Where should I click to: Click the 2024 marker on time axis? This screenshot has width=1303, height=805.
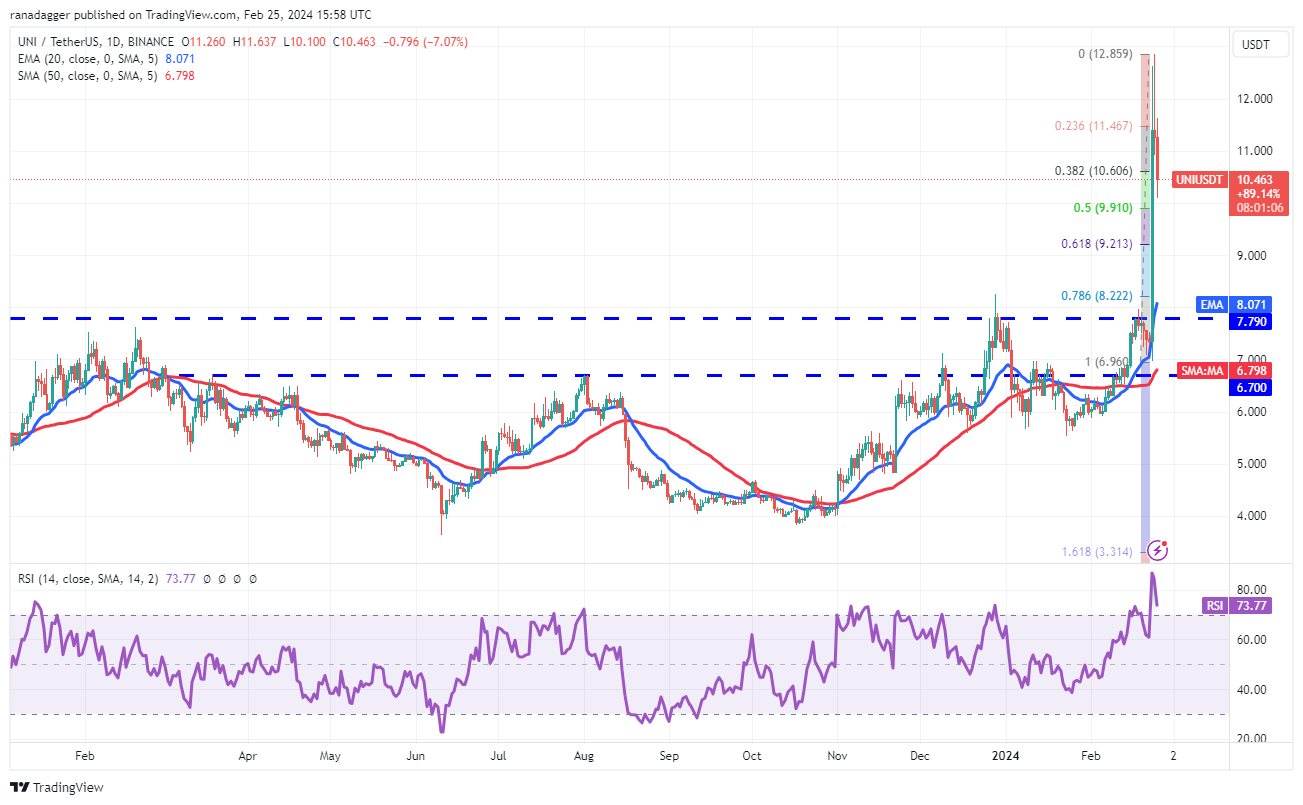[1007, 757]
